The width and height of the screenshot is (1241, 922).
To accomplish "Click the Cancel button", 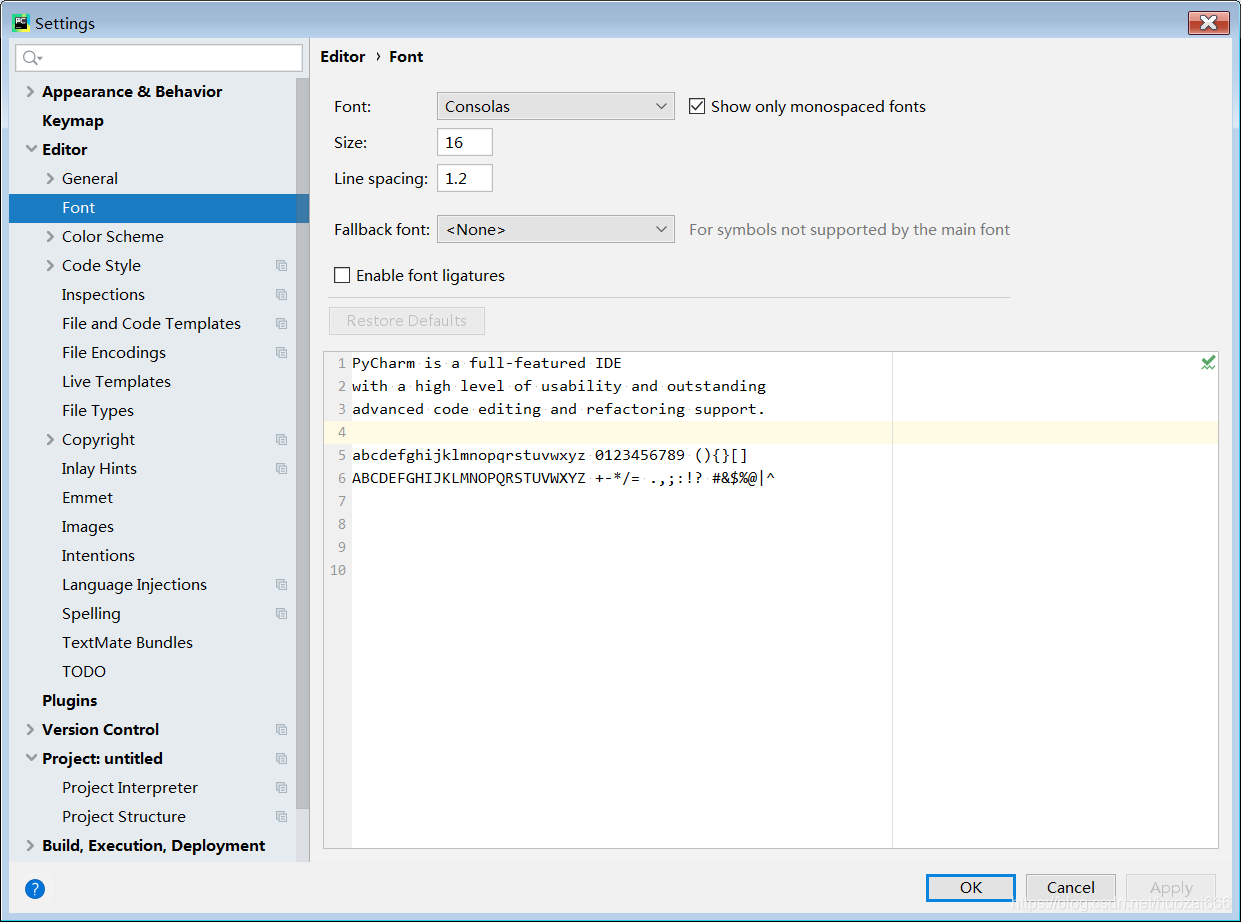I will (1071, 888).
